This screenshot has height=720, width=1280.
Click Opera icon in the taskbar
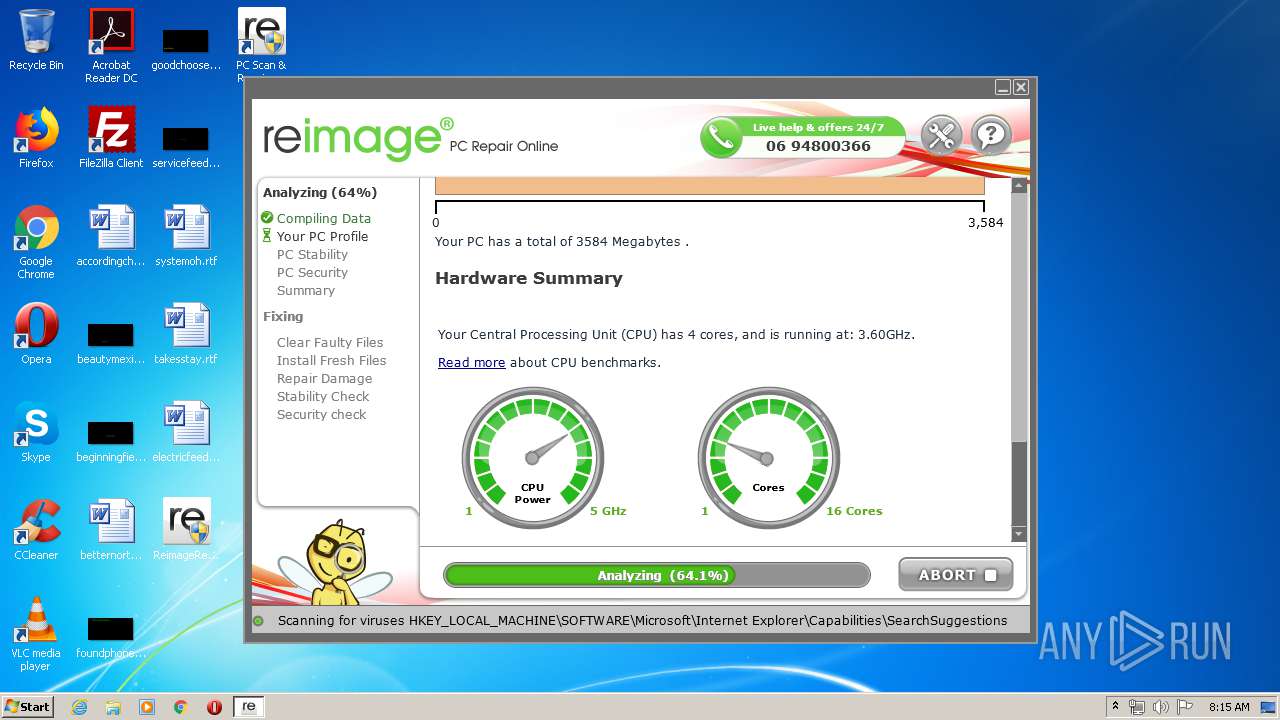click(x=214, y=707)
